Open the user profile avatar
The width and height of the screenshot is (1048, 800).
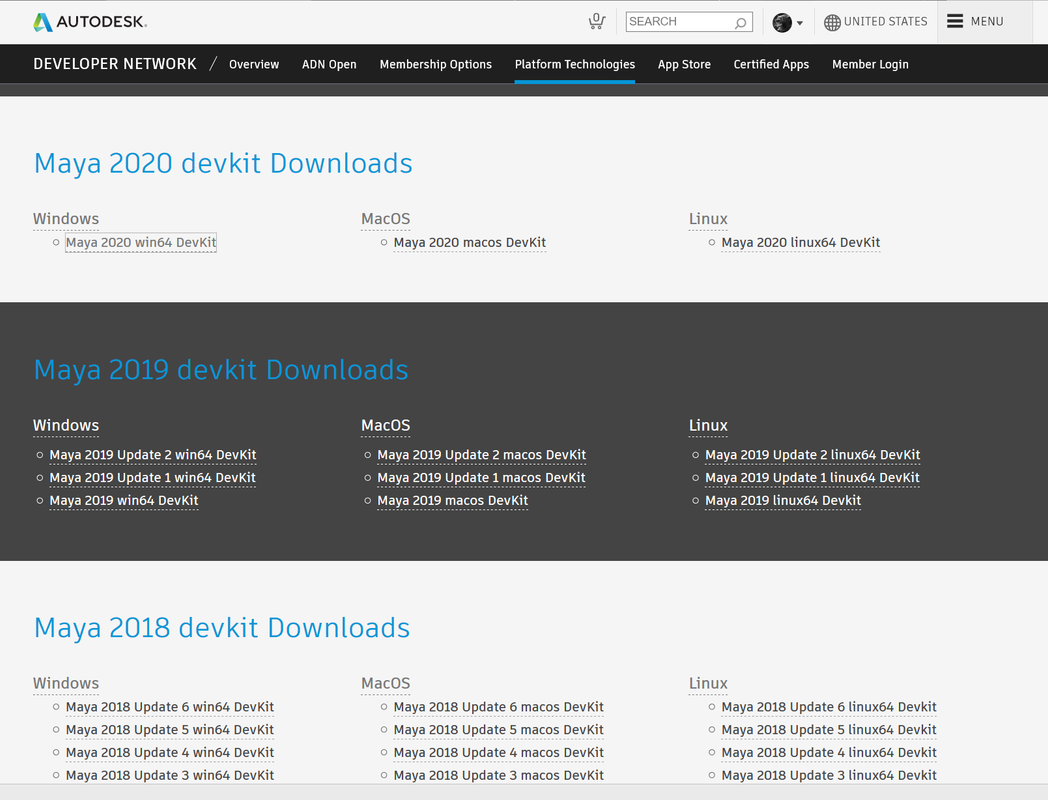(782, 22)
